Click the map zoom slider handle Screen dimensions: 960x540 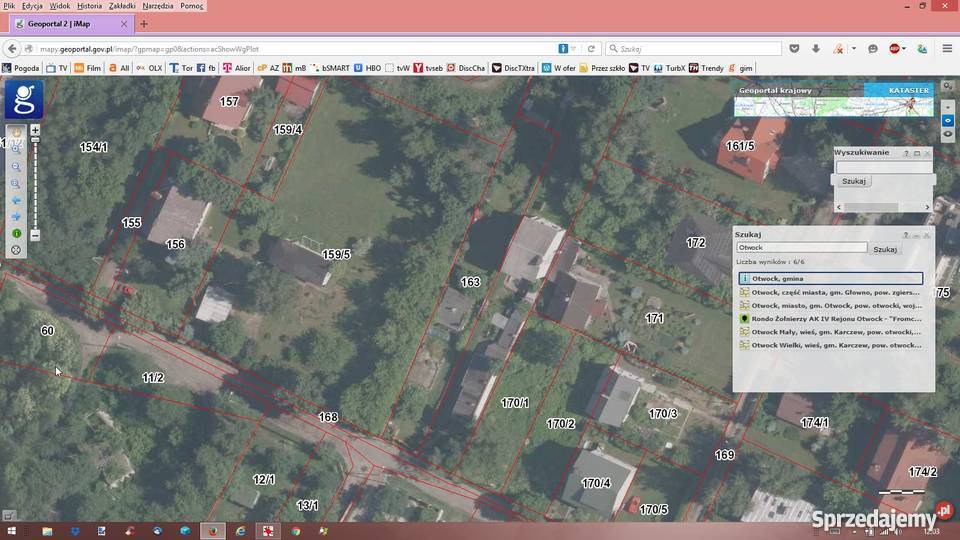tap(35, 141)
